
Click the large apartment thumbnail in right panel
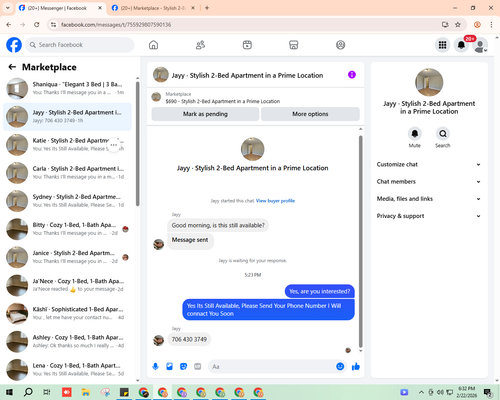(x=429, y=82)
